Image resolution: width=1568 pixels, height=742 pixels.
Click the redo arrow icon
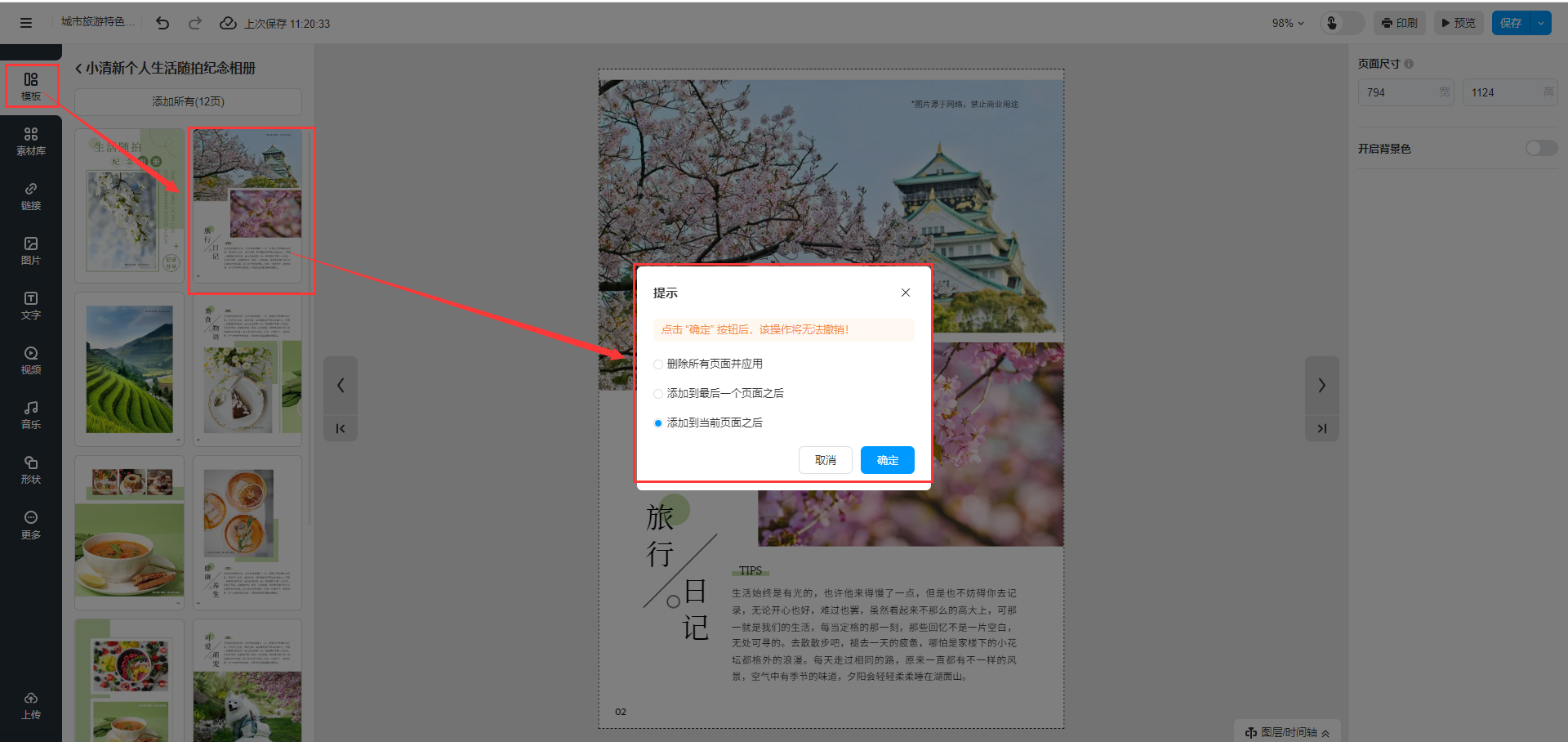195,23
